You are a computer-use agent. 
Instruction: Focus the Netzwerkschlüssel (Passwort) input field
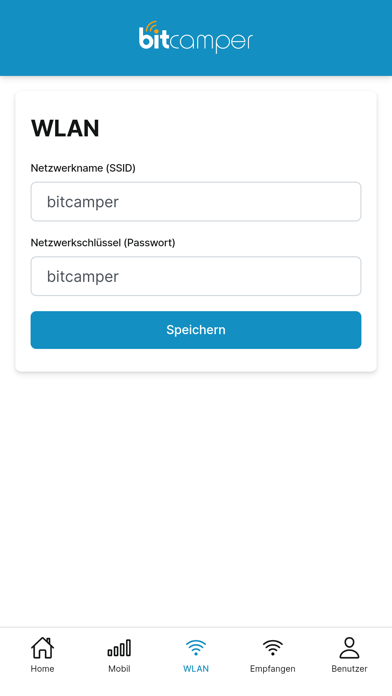pyautogui.click(x=196, y=276)
